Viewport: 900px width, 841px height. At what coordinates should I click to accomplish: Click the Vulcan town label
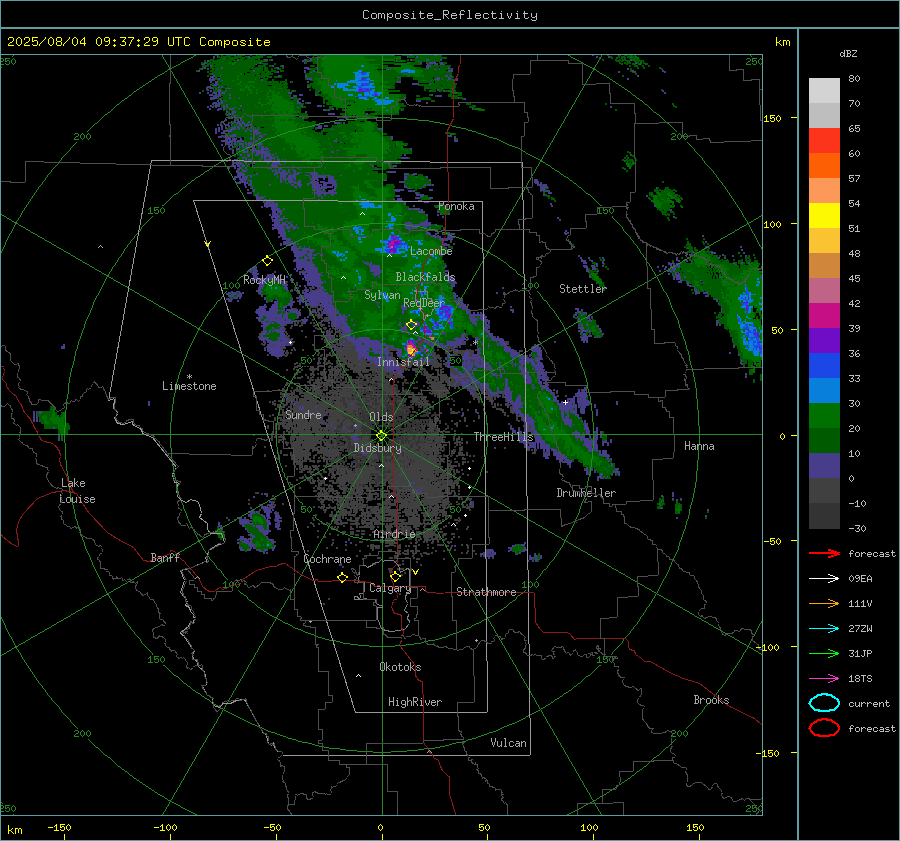(509, 743)
